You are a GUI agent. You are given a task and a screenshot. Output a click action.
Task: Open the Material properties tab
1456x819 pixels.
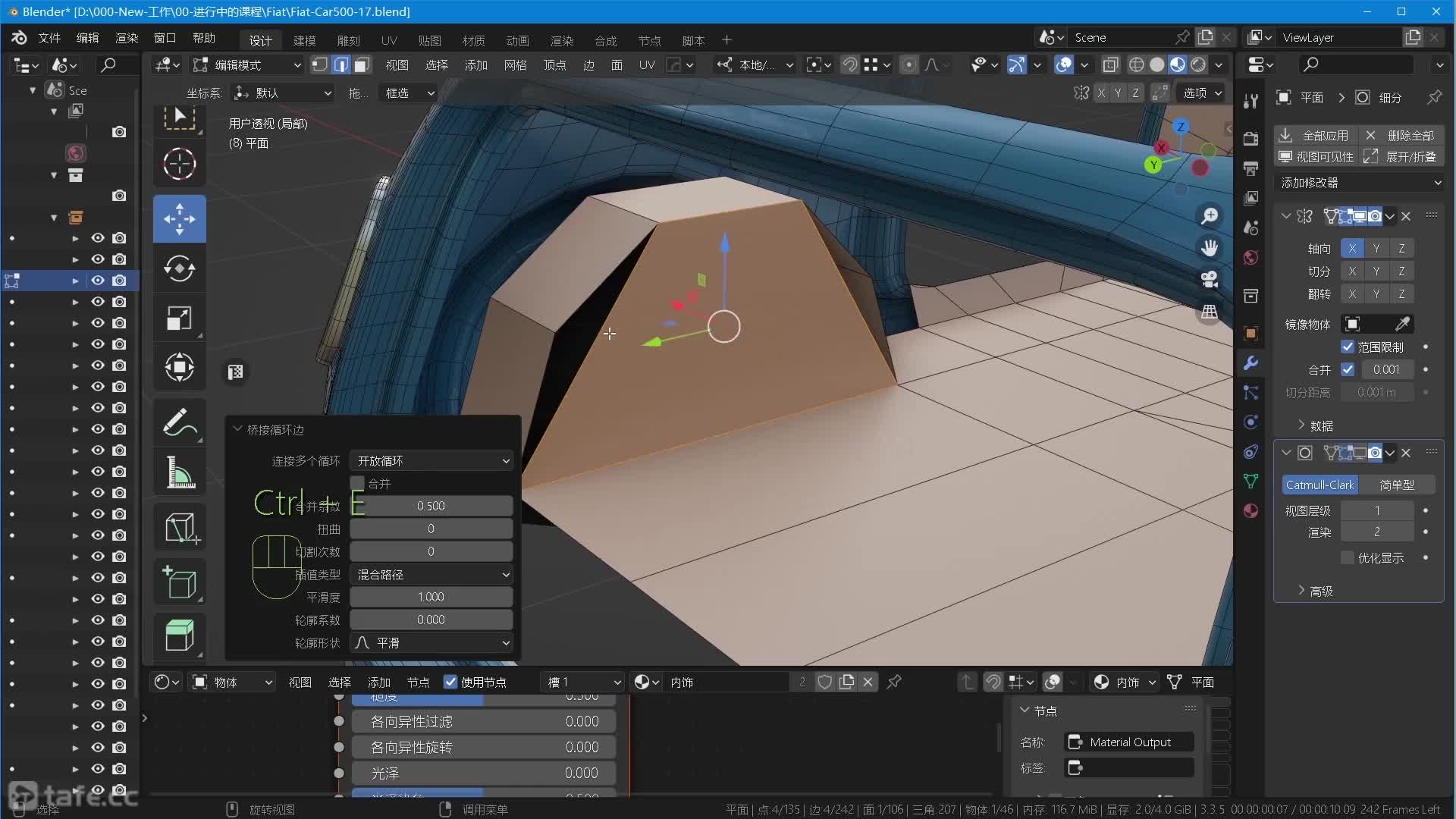tap(1250, 511)
